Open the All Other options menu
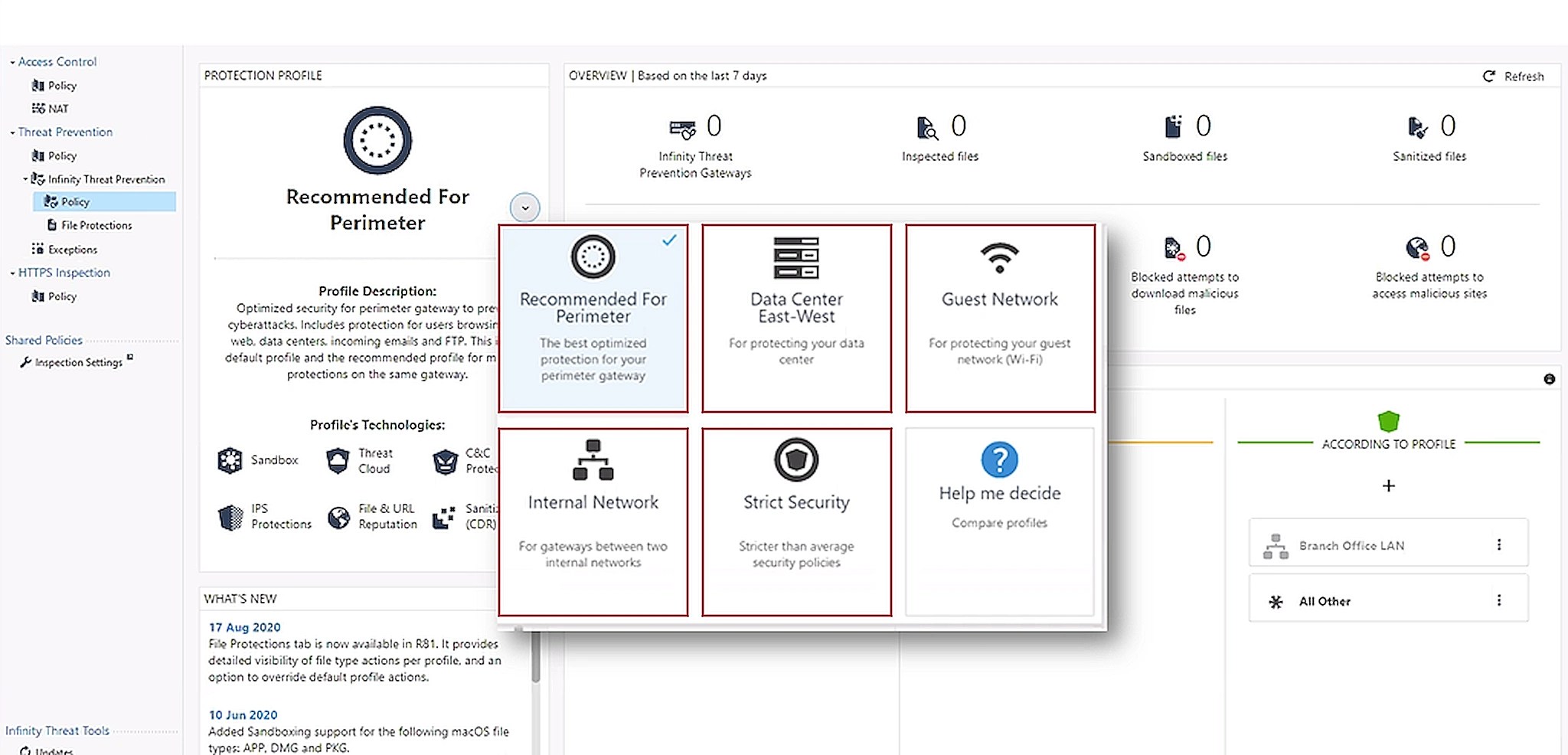The height and width of the screenshot is (755, 1568). (x=1499, y=601)
